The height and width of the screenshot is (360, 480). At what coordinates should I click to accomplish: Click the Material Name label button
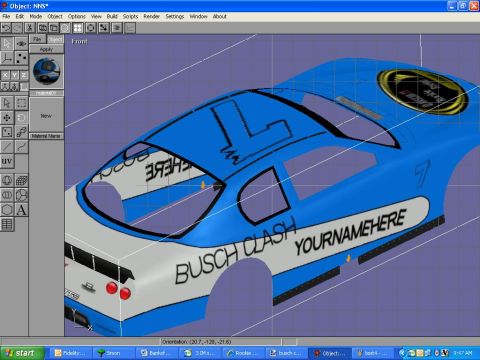point(46,136)
